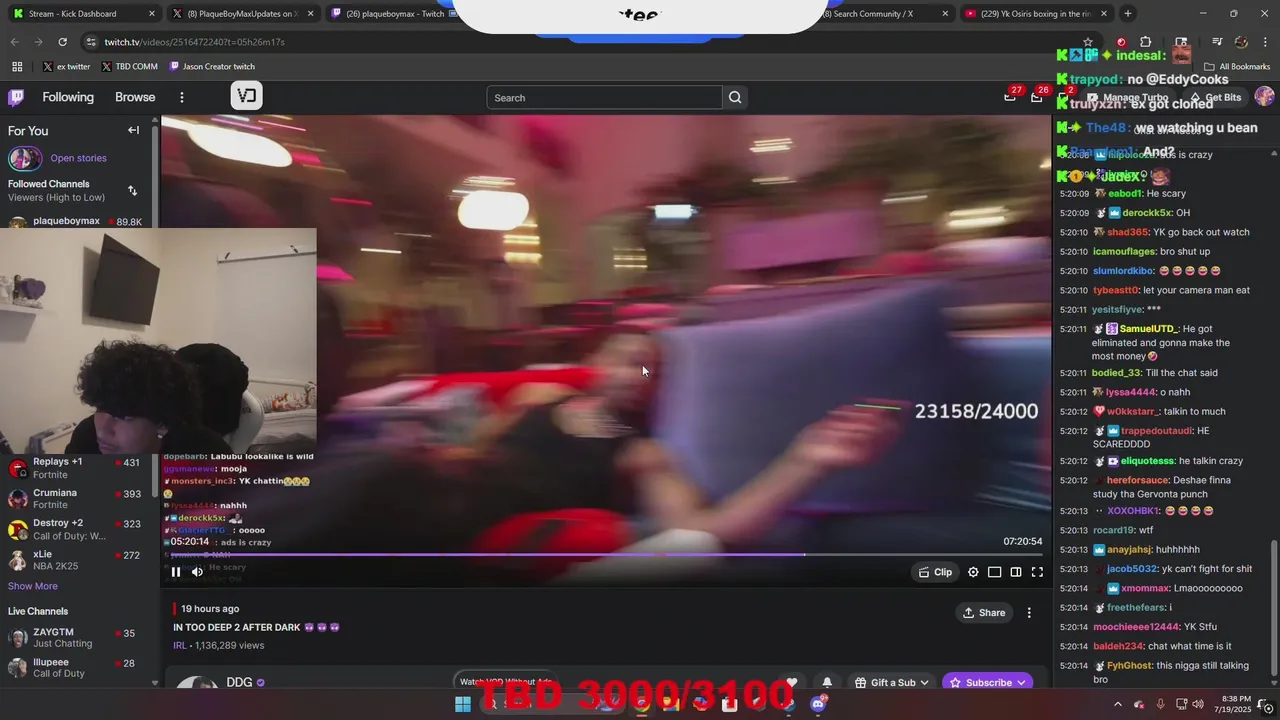
Task: Open ZAYGTM live channel
Action: [75, 637]
